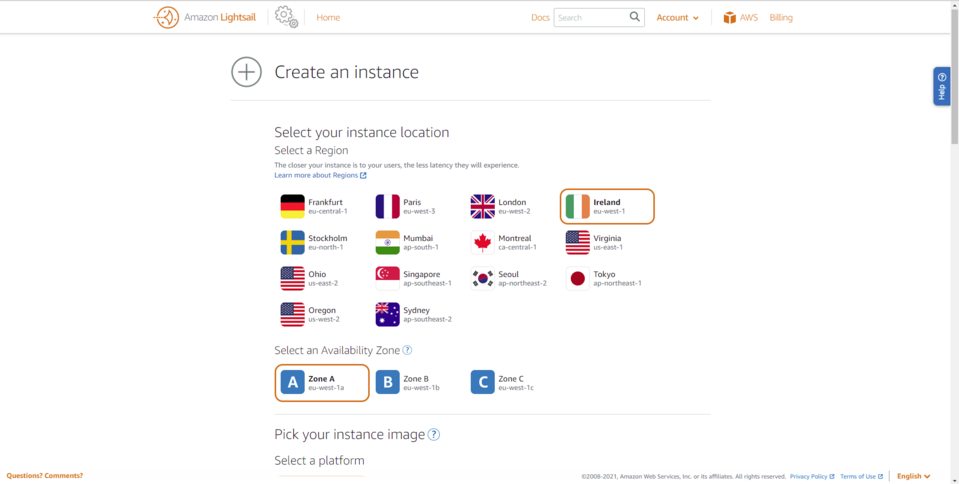Click the Paris French flag icon
This screenshot has width=959, height=484.
point(387,207)
